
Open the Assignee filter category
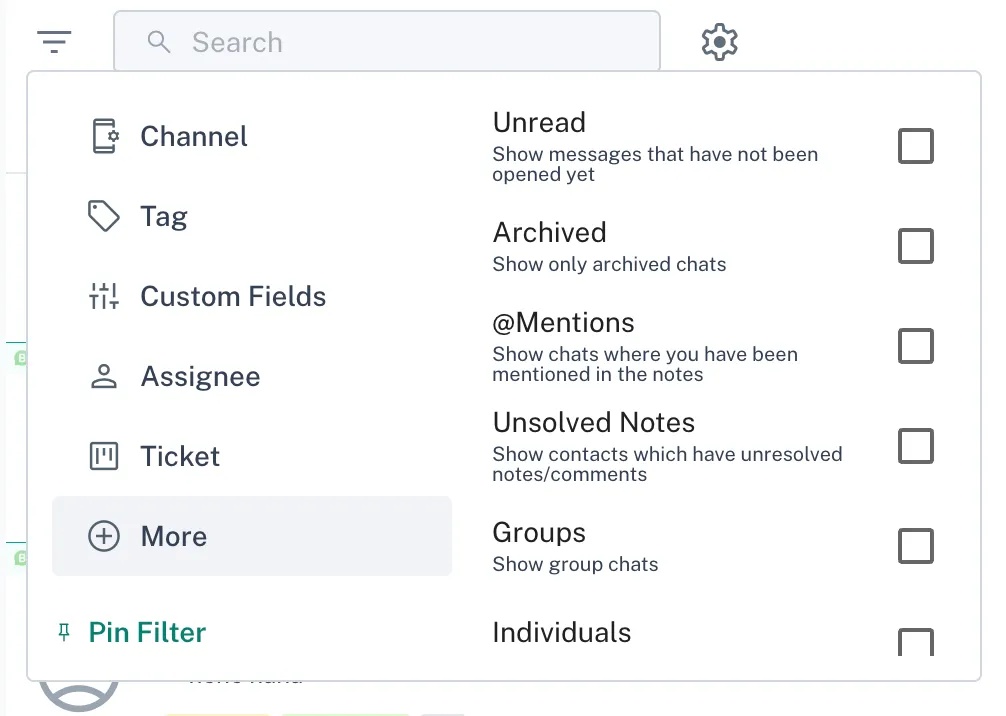(200, 376)
